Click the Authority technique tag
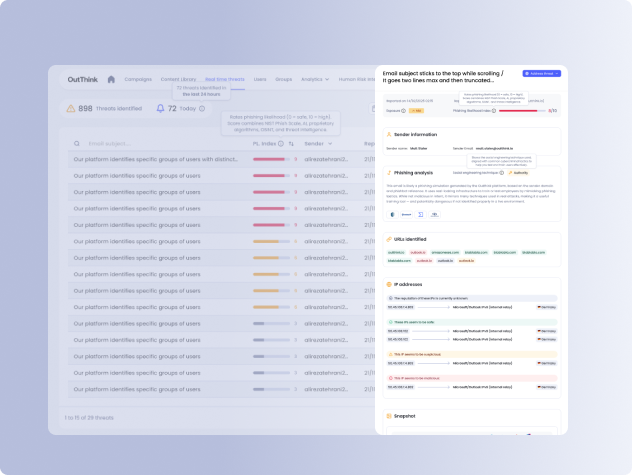The width and height of the screenshot is (632, 475). click(520, 172)
